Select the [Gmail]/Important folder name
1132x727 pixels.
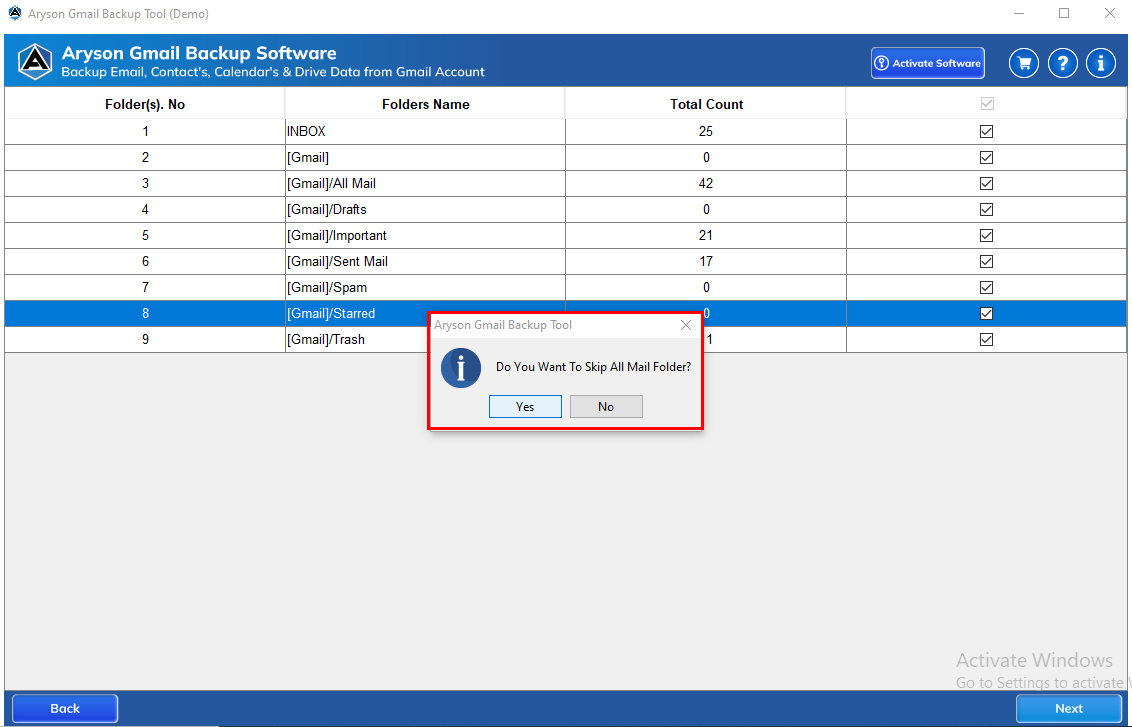(x=336, y=235)
